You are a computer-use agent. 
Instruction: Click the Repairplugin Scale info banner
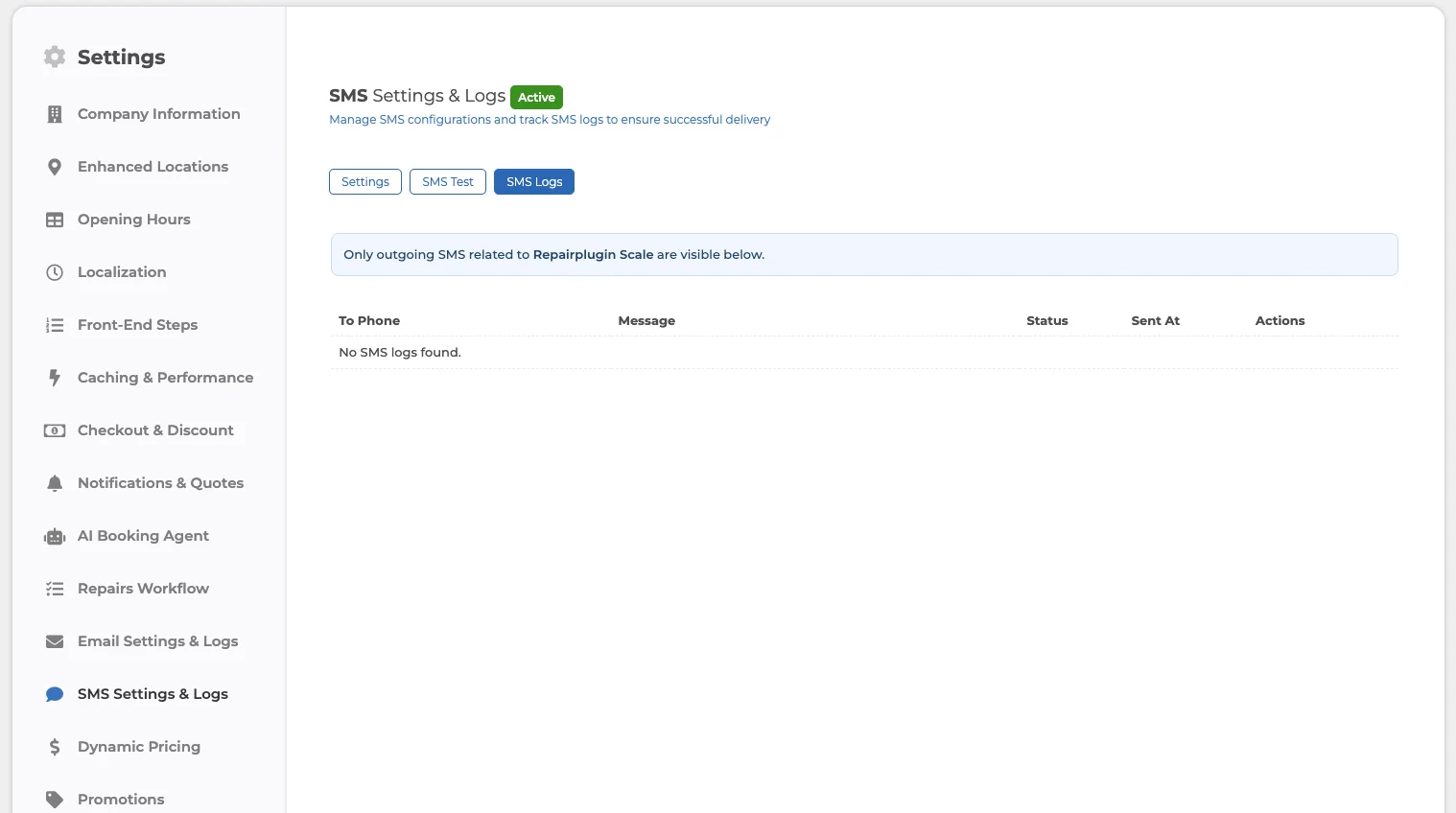[864, 255]
